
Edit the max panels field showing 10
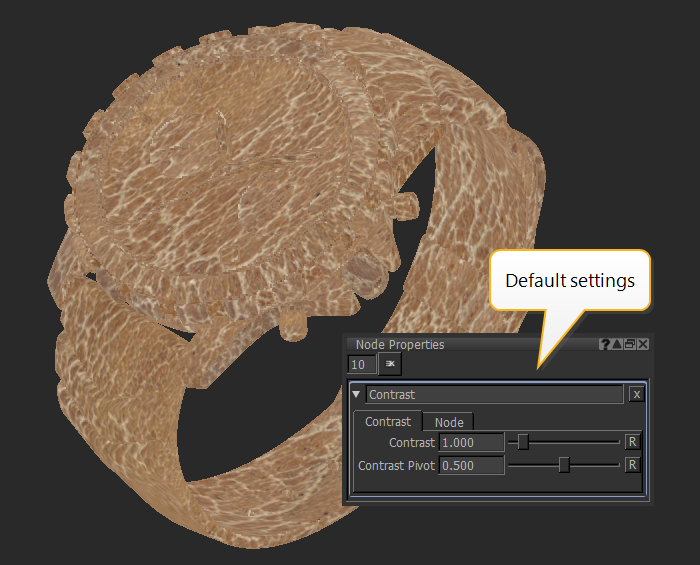[x=362, y=365]
